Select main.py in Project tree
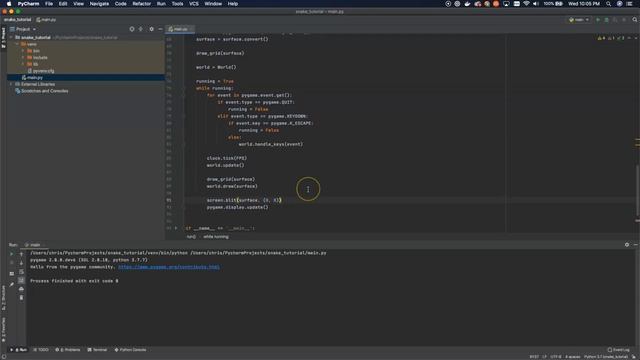The width and height of the screenshot is (640, 360). pyautogui.click(x=86, y=78)
